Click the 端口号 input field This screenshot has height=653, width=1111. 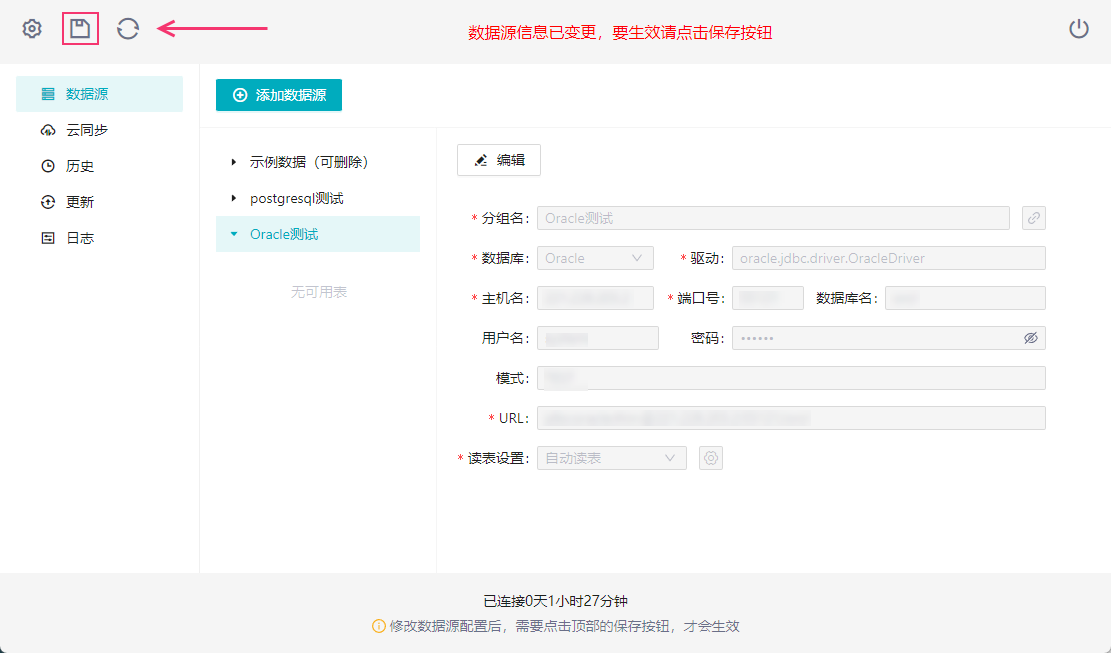tap(767, 298)
